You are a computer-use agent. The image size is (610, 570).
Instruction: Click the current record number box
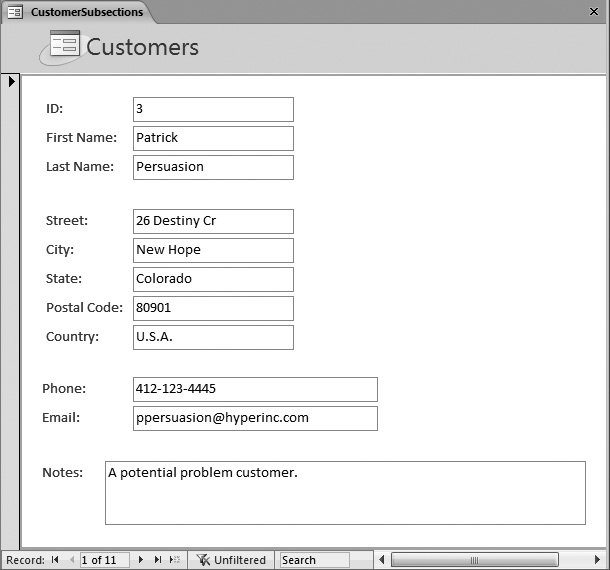[104, 560]
